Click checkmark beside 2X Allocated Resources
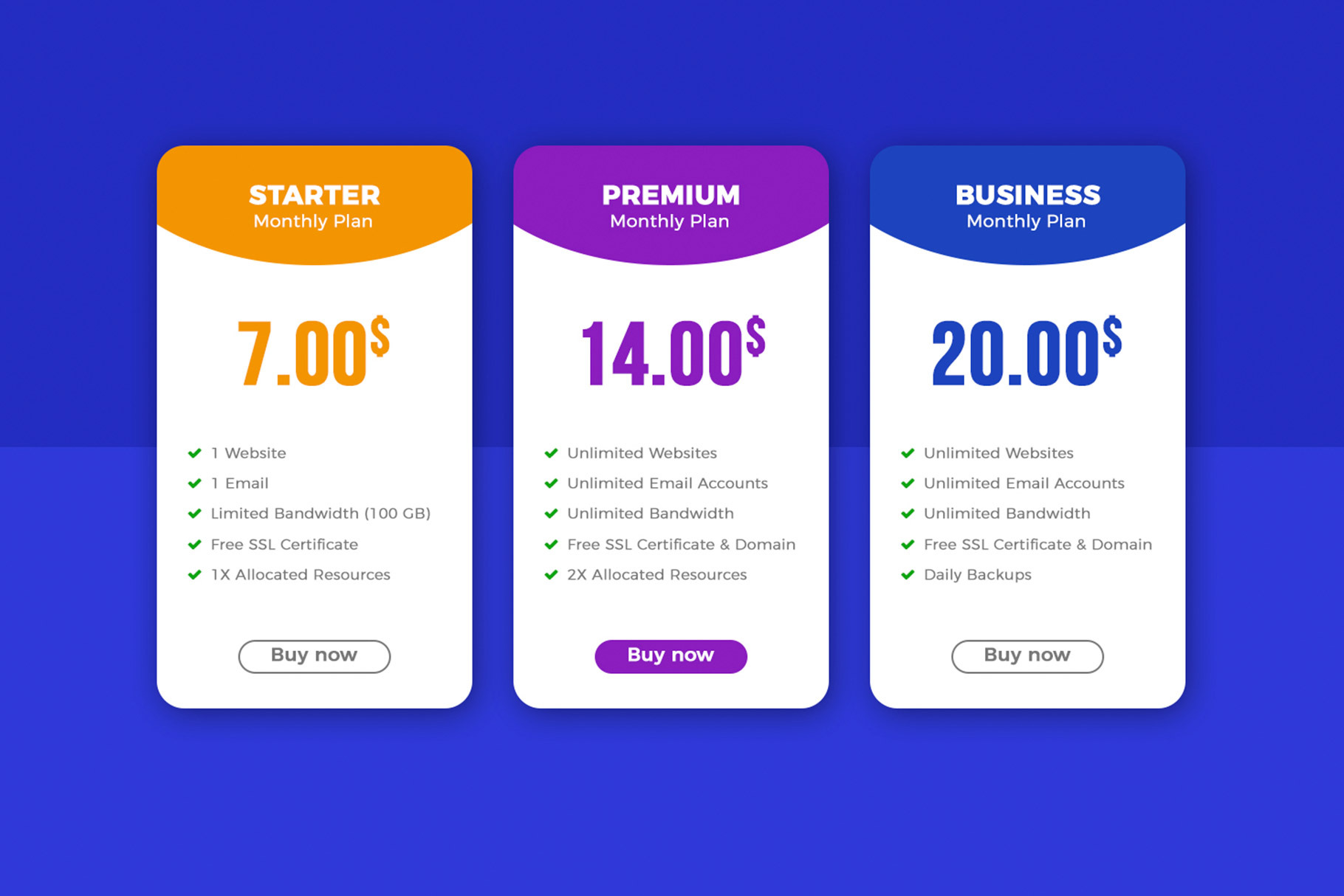This screenshot has height=896, width=1344. click(x=551, y=575)
